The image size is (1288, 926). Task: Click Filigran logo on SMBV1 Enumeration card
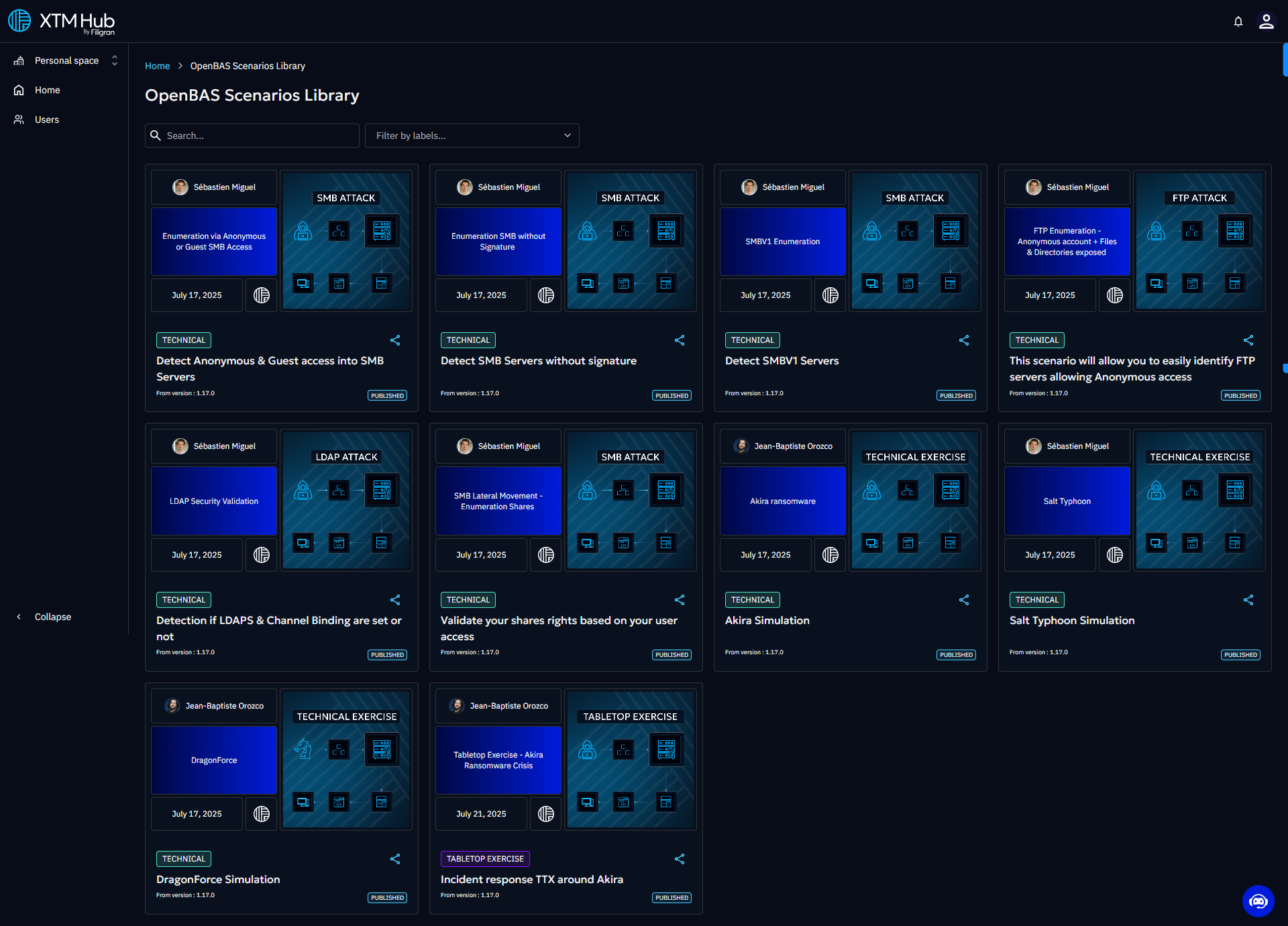[x=830, y=295]
